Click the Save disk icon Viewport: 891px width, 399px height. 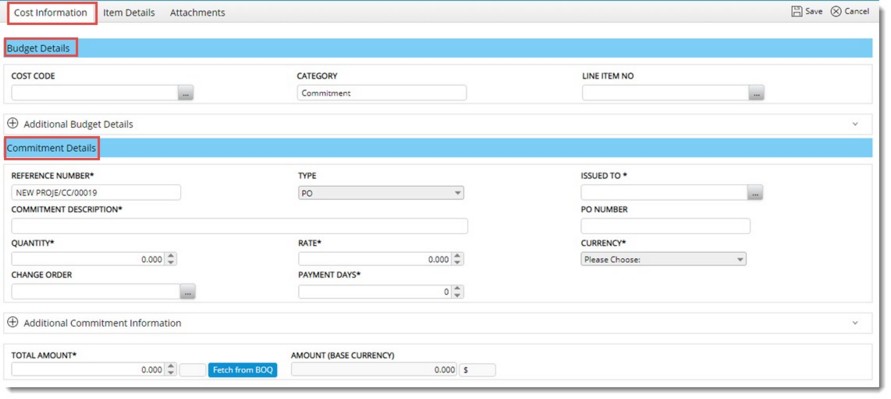pyautogui.click(x=797, y=11)
